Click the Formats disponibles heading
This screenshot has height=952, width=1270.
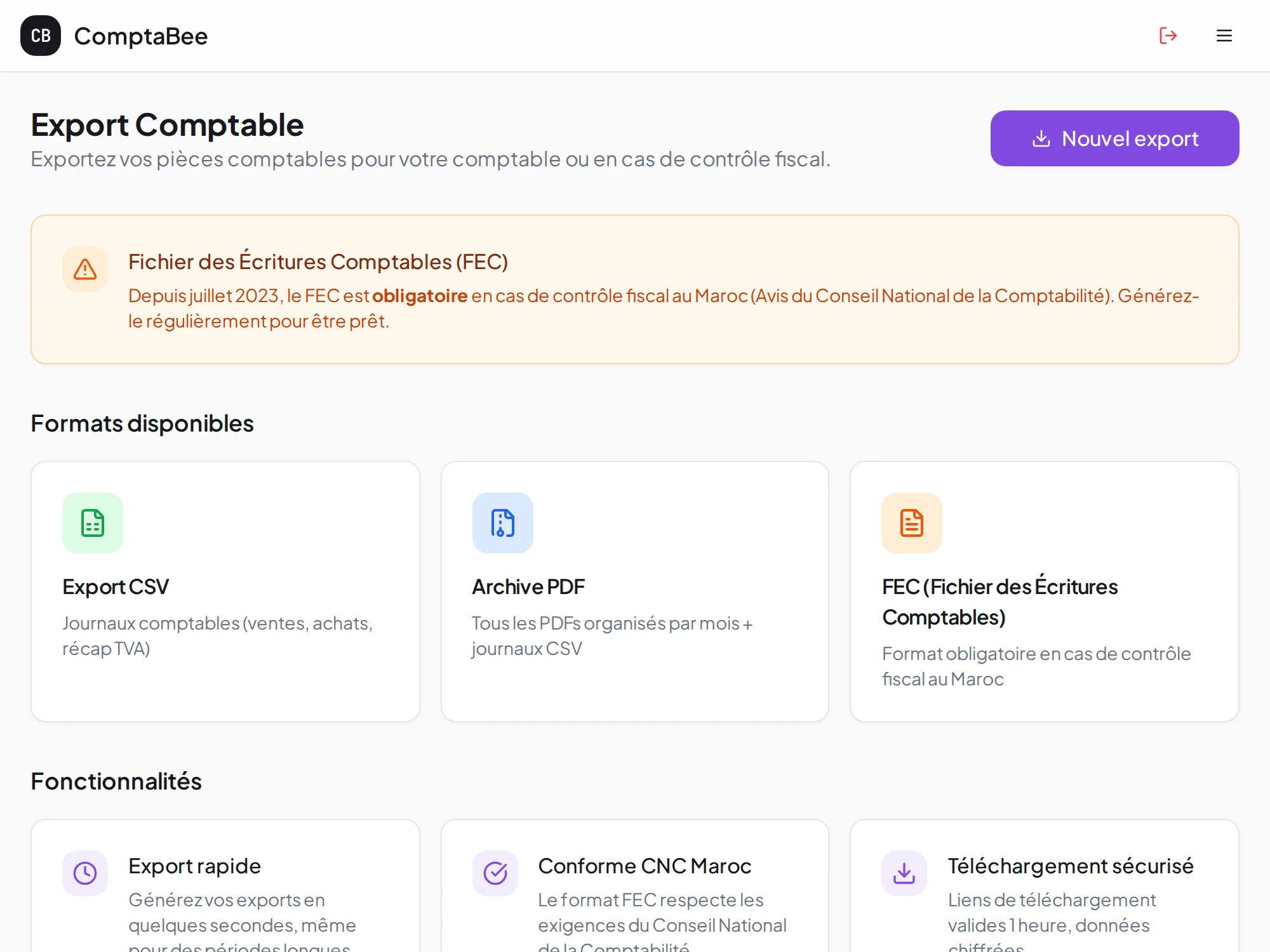pos(142,423)
